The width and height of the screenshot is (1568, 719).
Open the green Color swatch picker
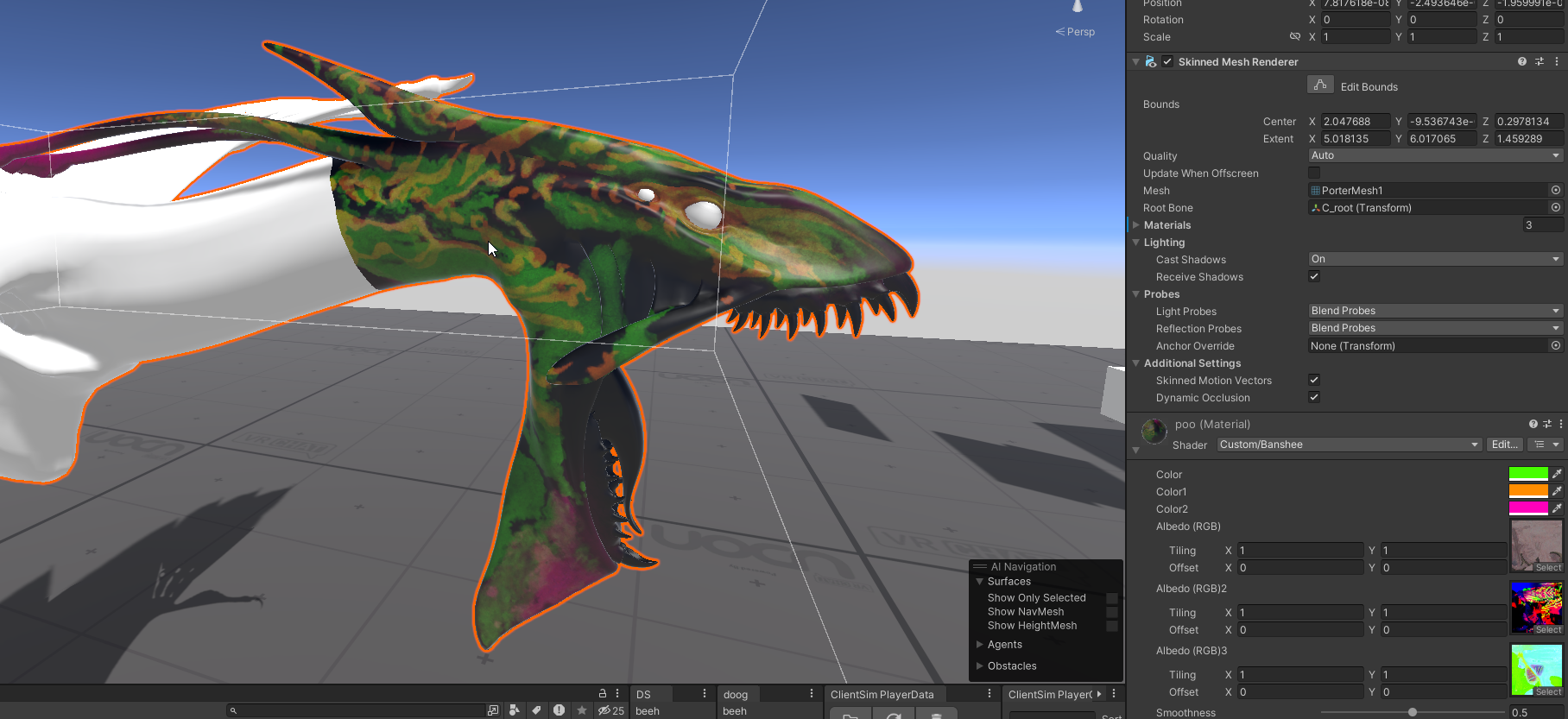click(x=1527, y=474)
